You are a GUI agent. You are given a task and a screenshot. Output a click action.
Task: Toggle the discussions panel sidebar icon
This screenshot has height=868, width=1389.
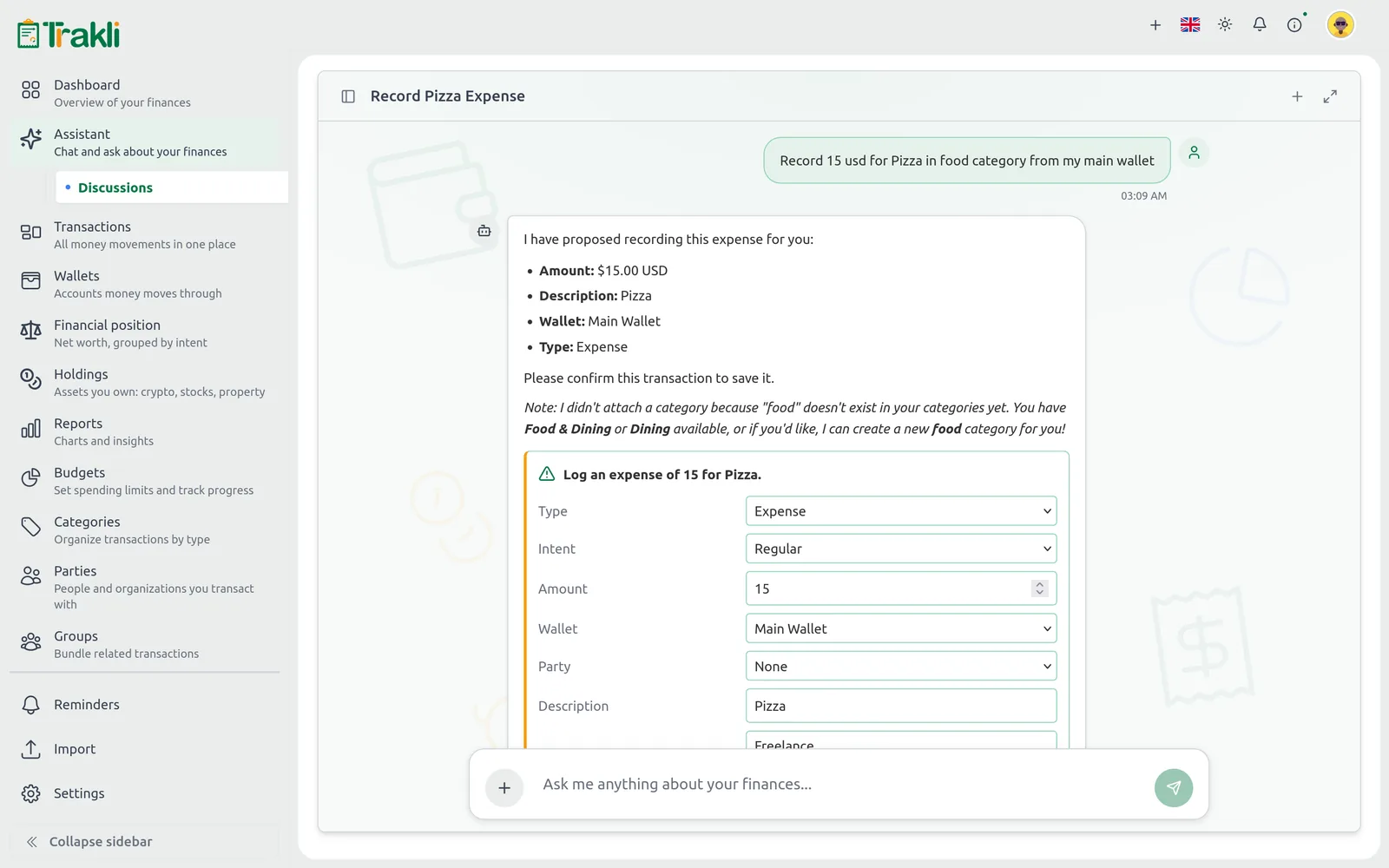click(x=348, y=96)
